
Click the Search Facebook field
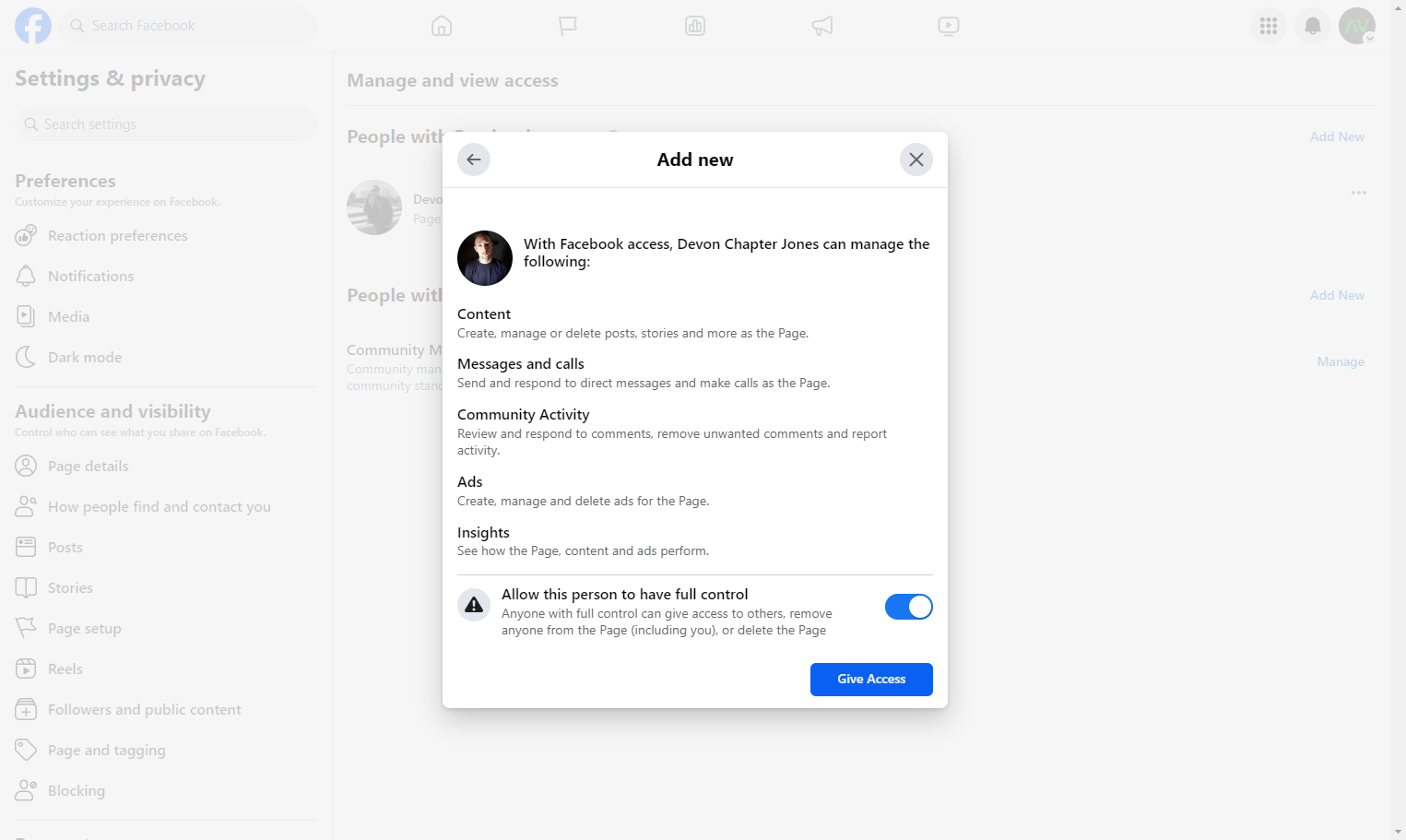(x=188, y=26)
